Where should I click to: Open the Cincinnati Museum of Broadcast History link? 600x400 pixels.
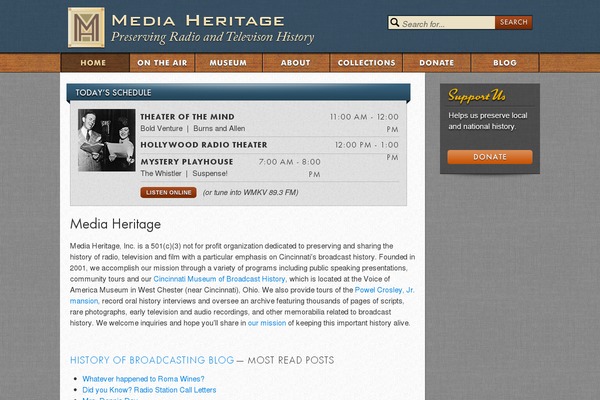pyautogui.click(x=219, y=279)
